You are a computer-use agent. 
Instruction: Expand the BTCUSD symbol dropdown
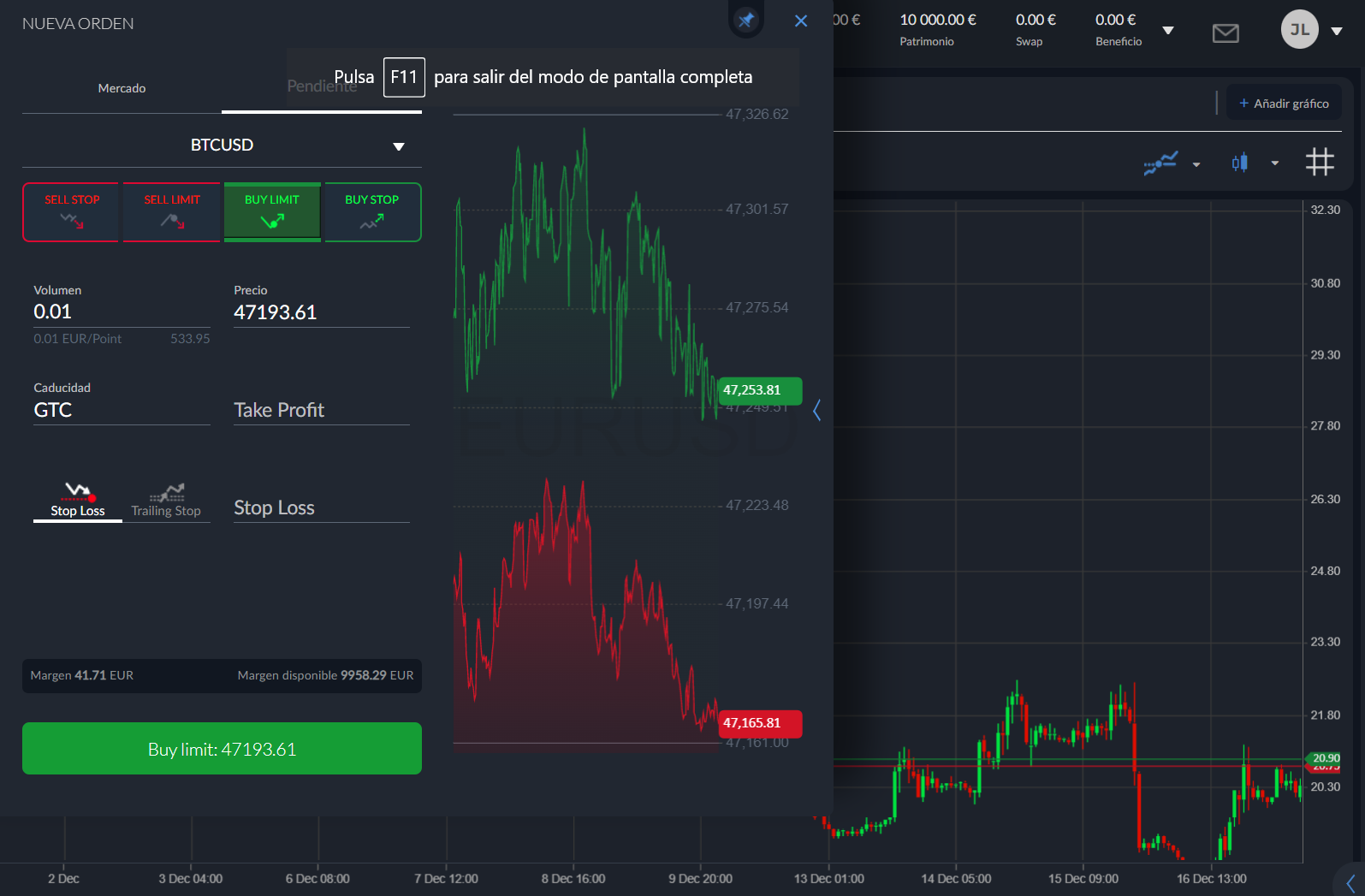(398, 146)
